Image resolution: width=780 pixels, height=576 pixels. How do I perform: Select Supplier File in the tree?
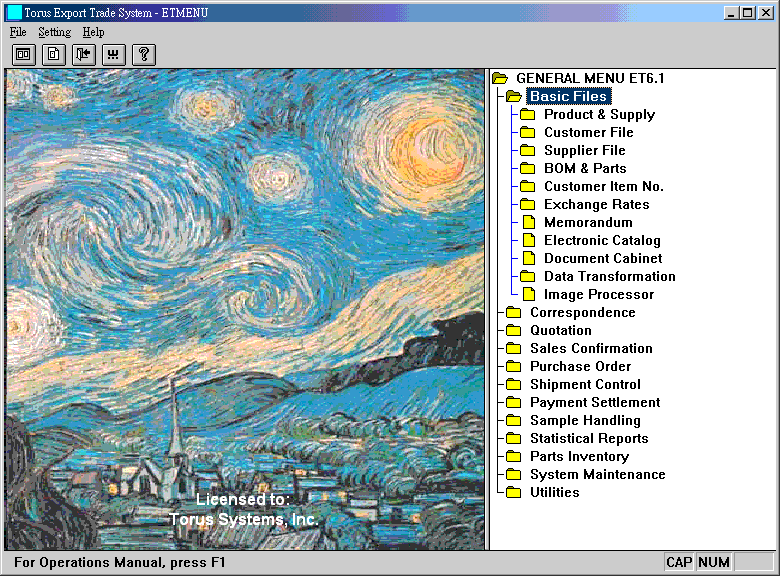pyautogui.click(x=585, y=150)
